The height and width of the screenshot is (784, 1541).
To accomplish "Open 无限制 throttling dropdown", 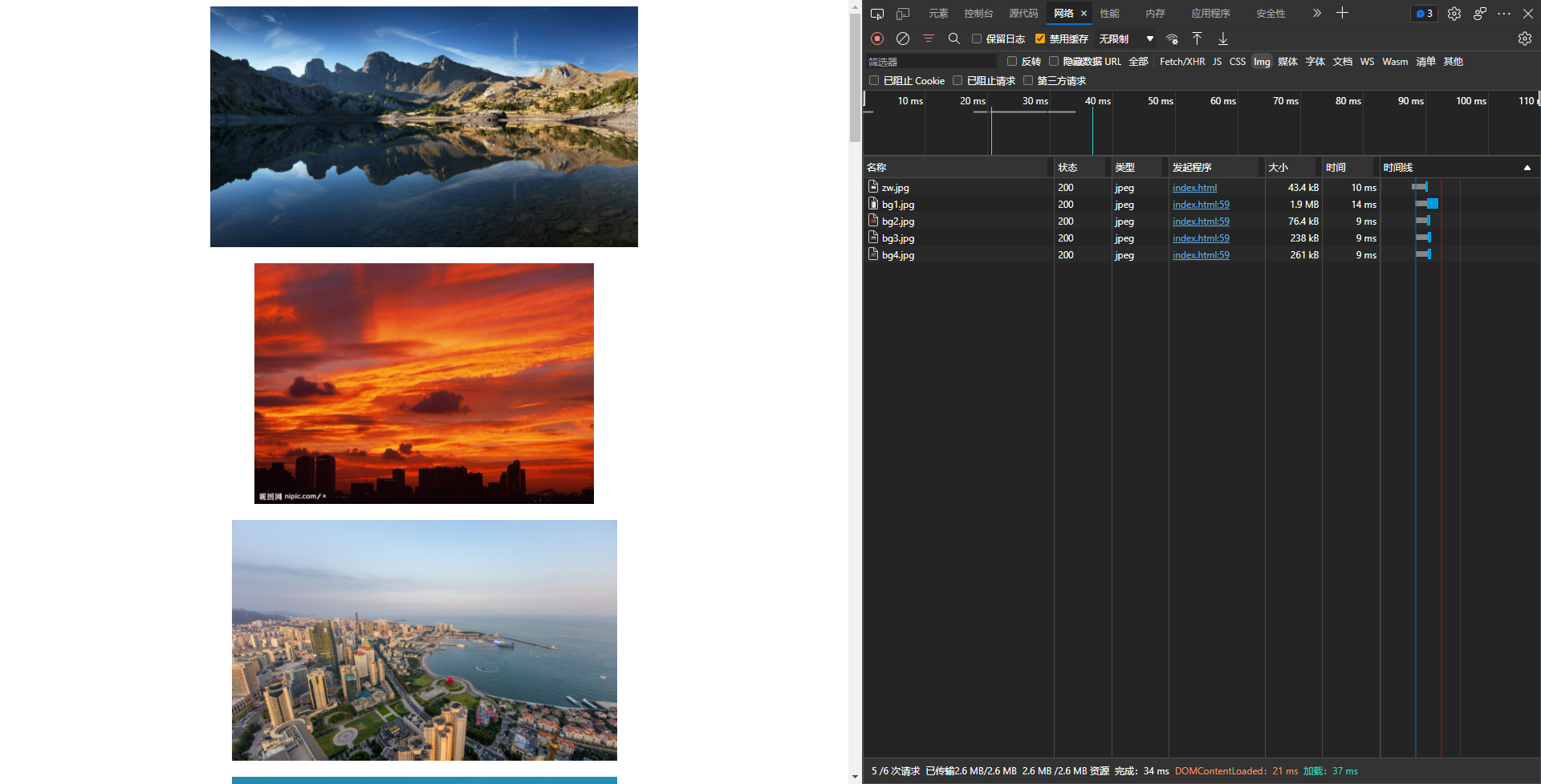I will (1126, 39).
